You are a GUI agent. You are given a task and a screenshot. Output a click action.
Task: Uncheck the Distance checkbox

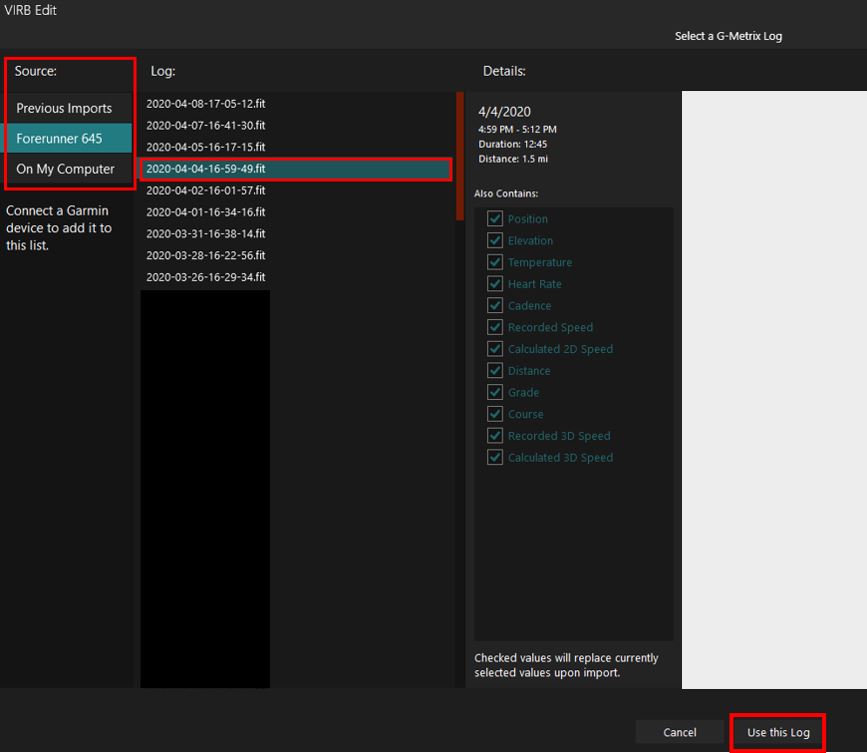pos(495,370)
